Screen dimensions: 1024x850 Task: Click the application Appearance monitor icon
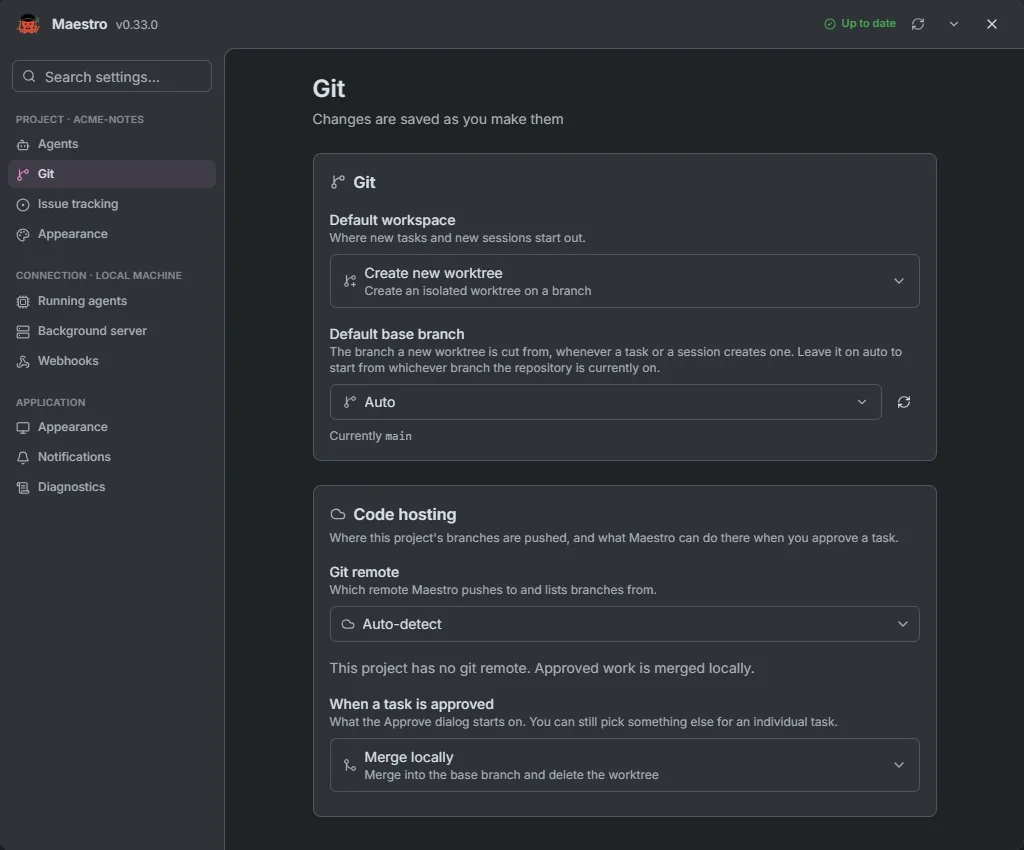(23, 428)
